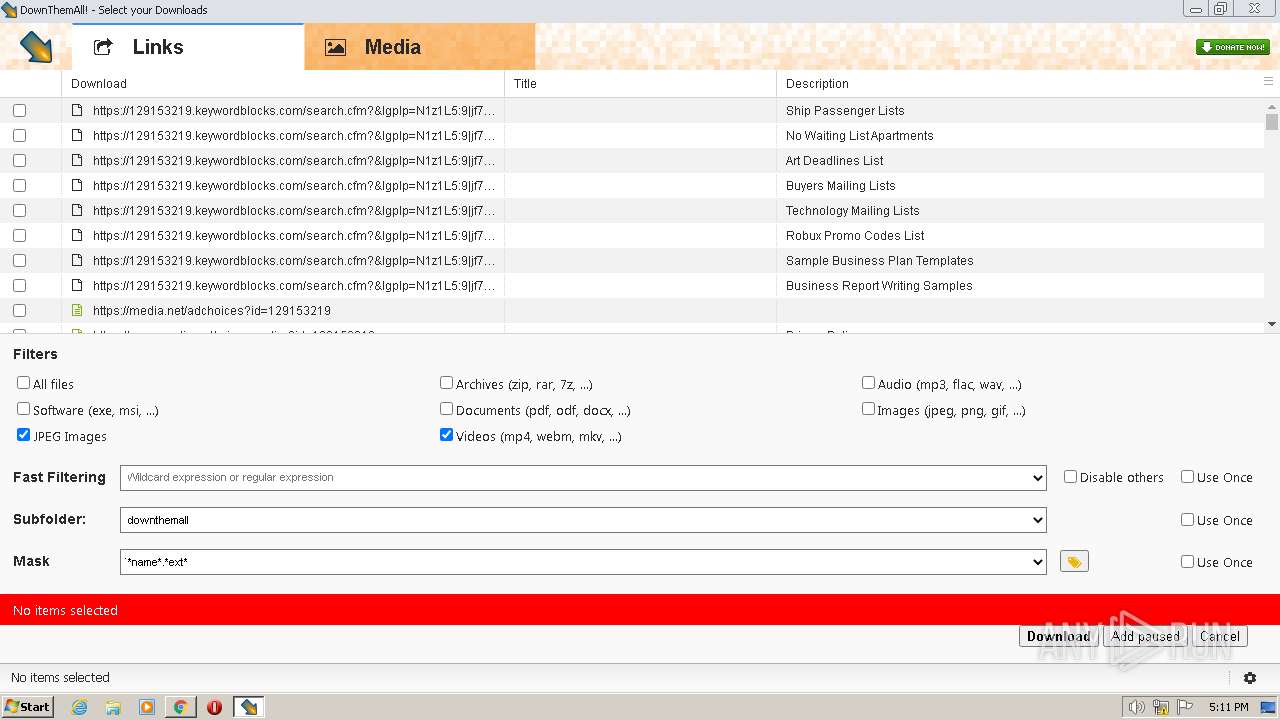The width and height of the screenshot is (1280, 720).
Task: Click the DownThemAll arrow logo icon
Action: [36, 47]
